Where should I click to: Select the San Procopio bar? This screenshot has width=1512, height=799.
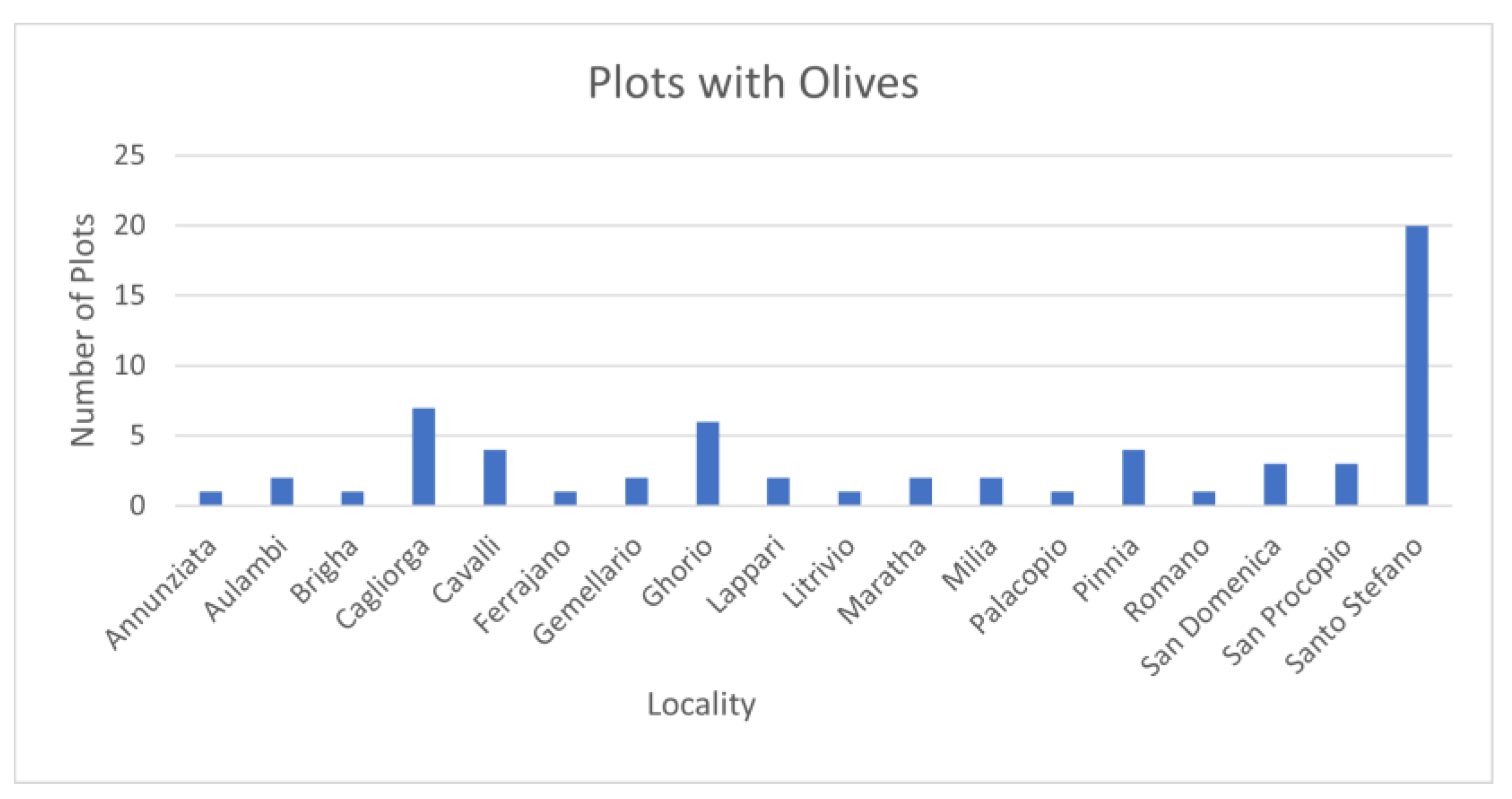click(1346, 485)
